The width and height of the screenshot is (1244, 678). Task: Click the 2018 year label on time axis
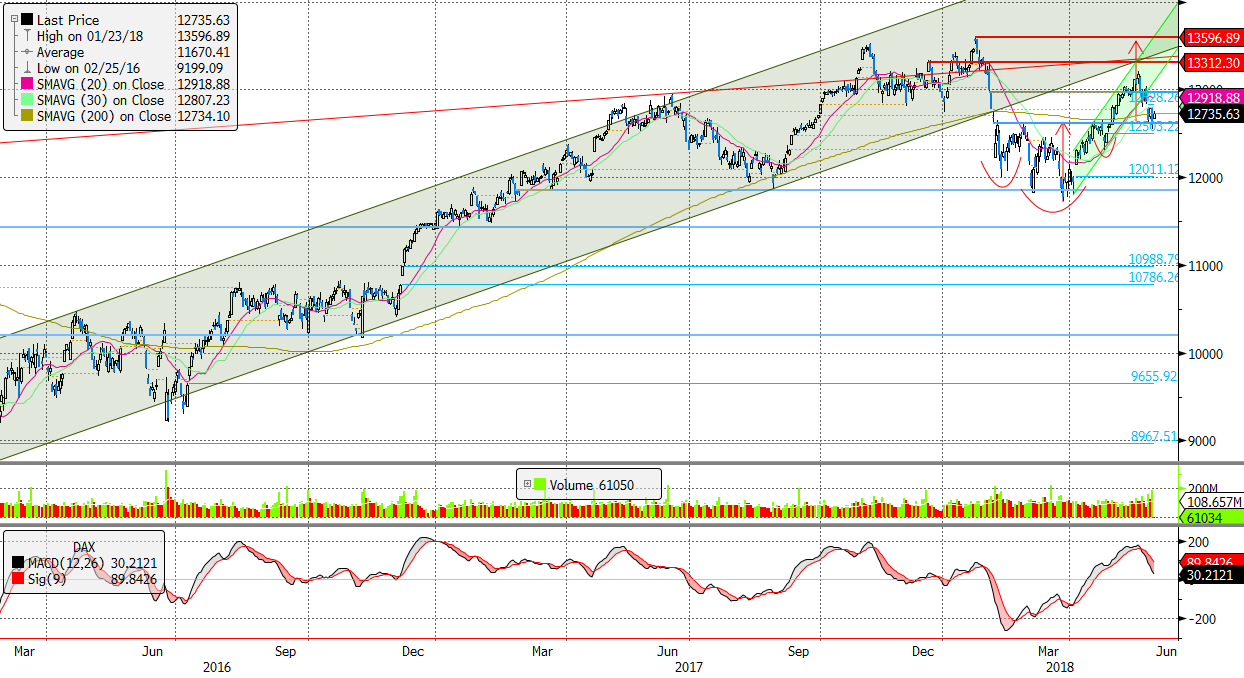click(x=1058, y=666)
